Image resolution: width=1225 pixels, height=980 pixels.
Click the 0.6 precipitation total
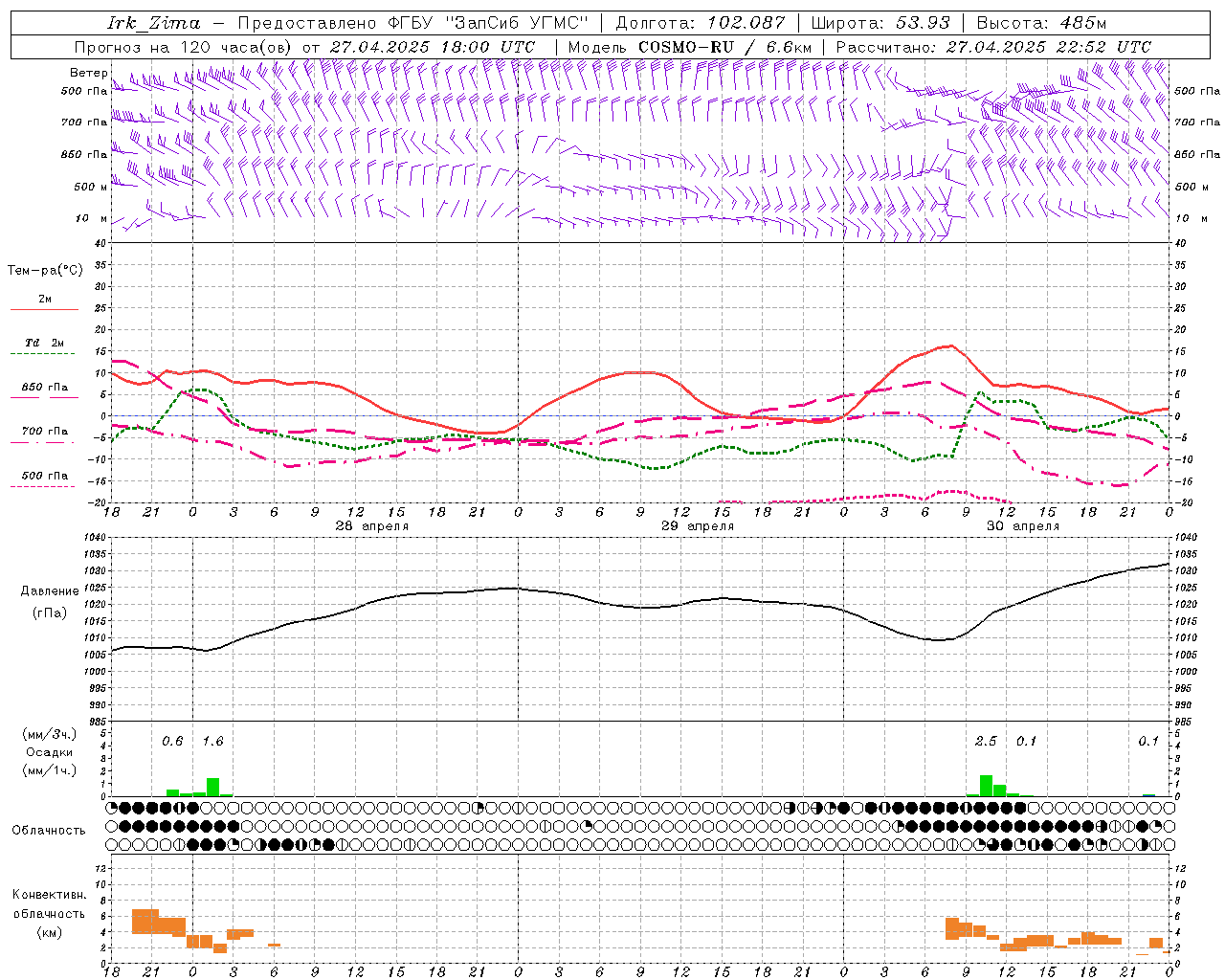click(172, 741)
